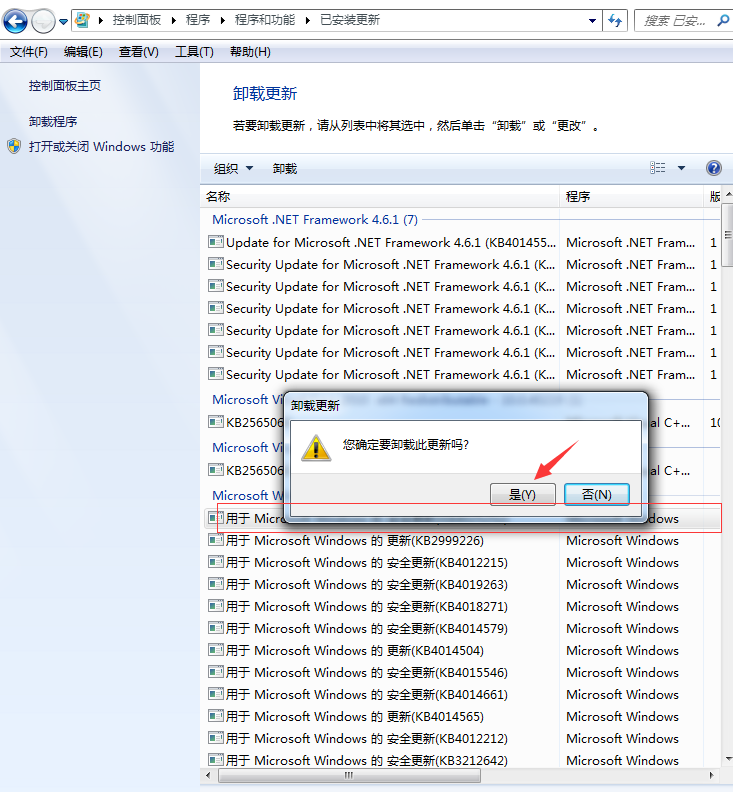The width and height of the screenshot is (733, 792).
Task: Click 否(N) in the uninstall confirmation dialog
Action: [x=597, y=494]
